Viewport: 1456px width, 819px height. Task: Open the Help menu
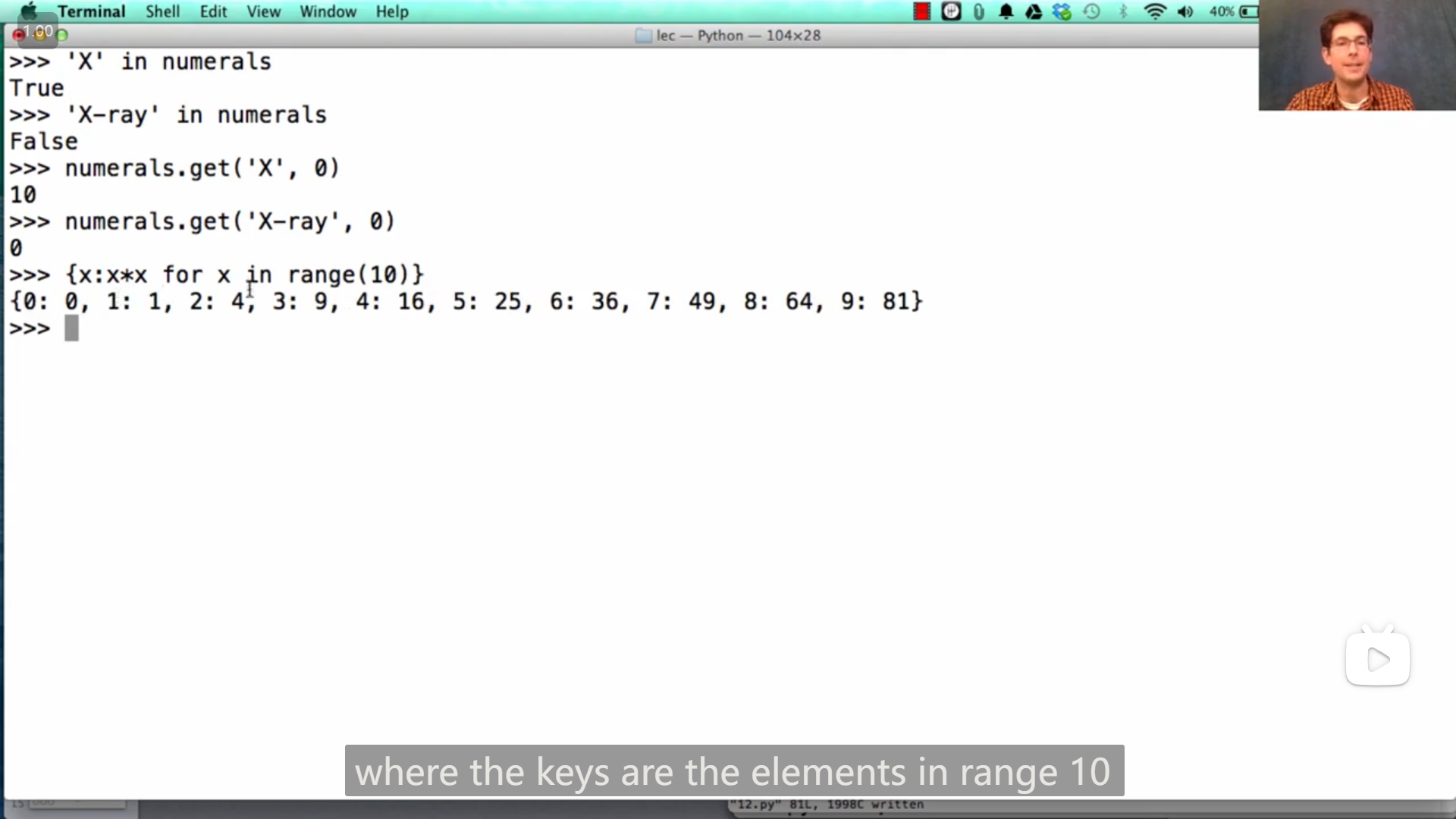[x=392, y=11]
